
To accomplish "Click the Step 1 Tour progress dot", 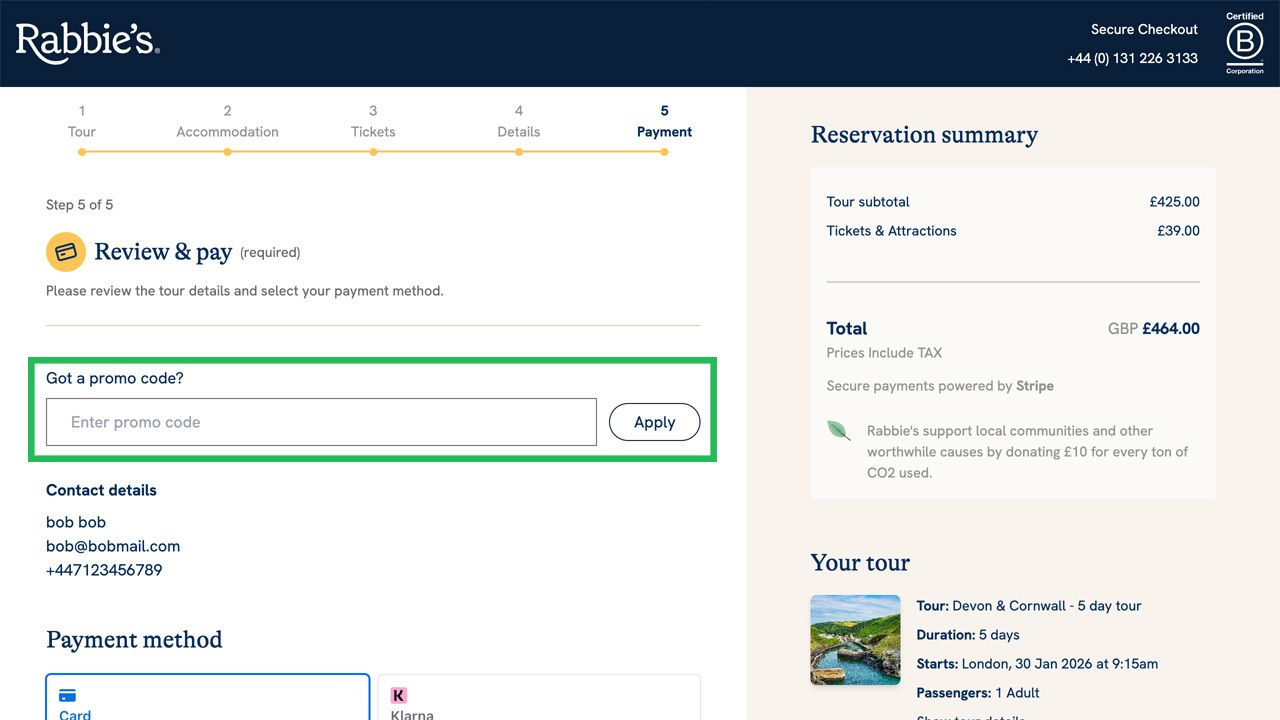I will pos(82,152).
